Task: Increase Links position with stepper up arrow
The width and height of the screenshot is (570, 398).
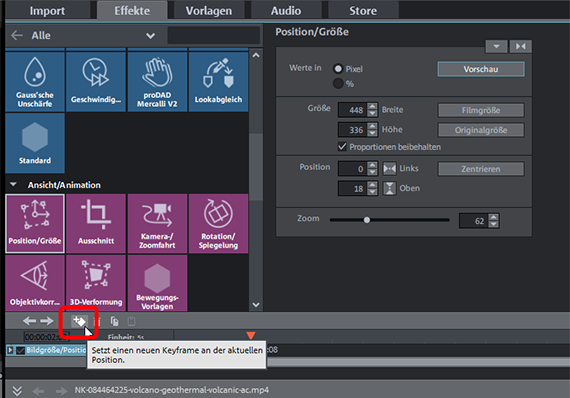Action: tap(372, 165)
